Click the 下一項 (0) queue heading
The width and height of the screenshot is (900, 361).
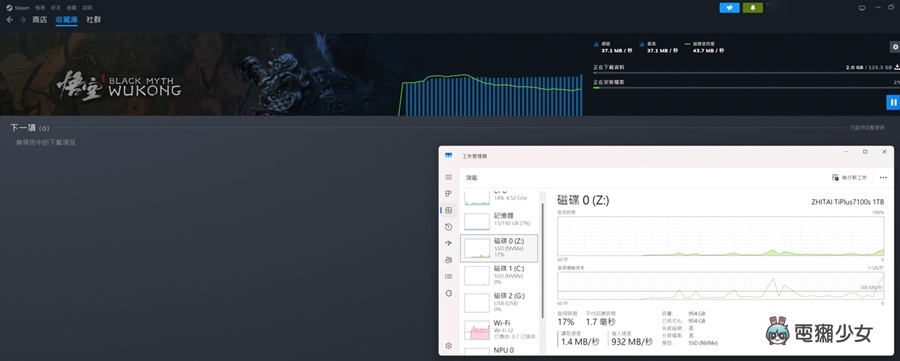click(x=30, y=128)
